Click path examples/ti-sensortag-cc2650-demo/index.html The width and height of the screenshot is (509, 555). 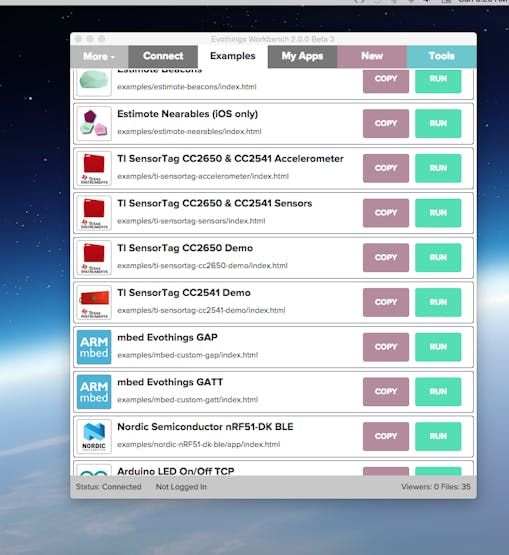click(x=202, y=265)
